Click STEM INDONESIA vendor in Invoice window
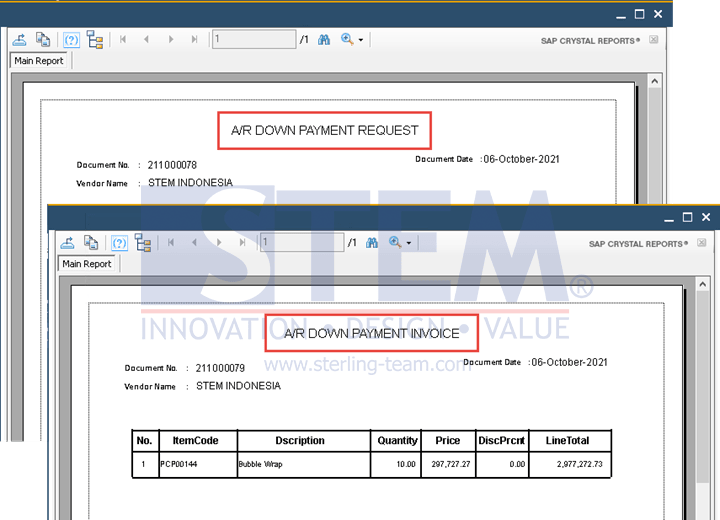This screenshot has height=520, width=720. click(238, 386)
